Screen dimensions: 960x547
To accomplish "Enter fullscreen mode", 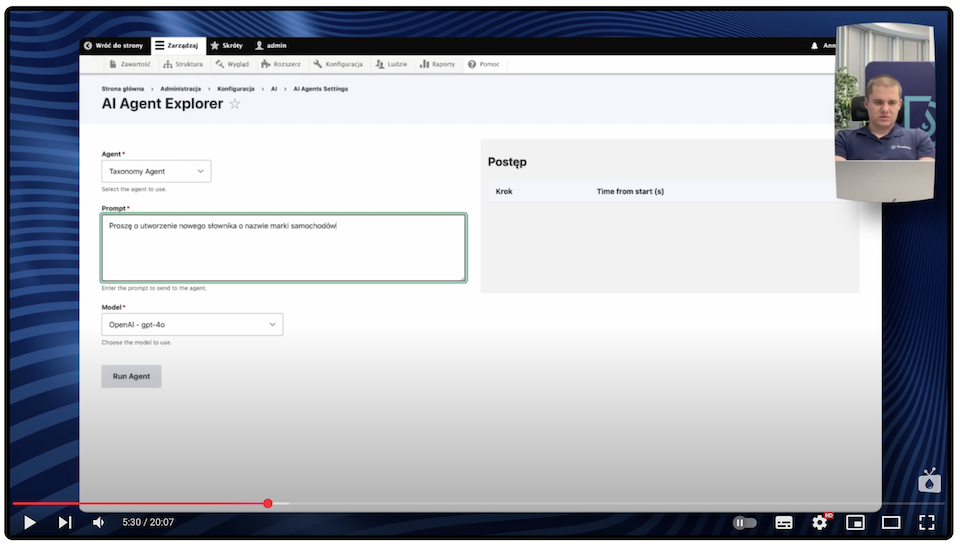I will pos(927,522).
